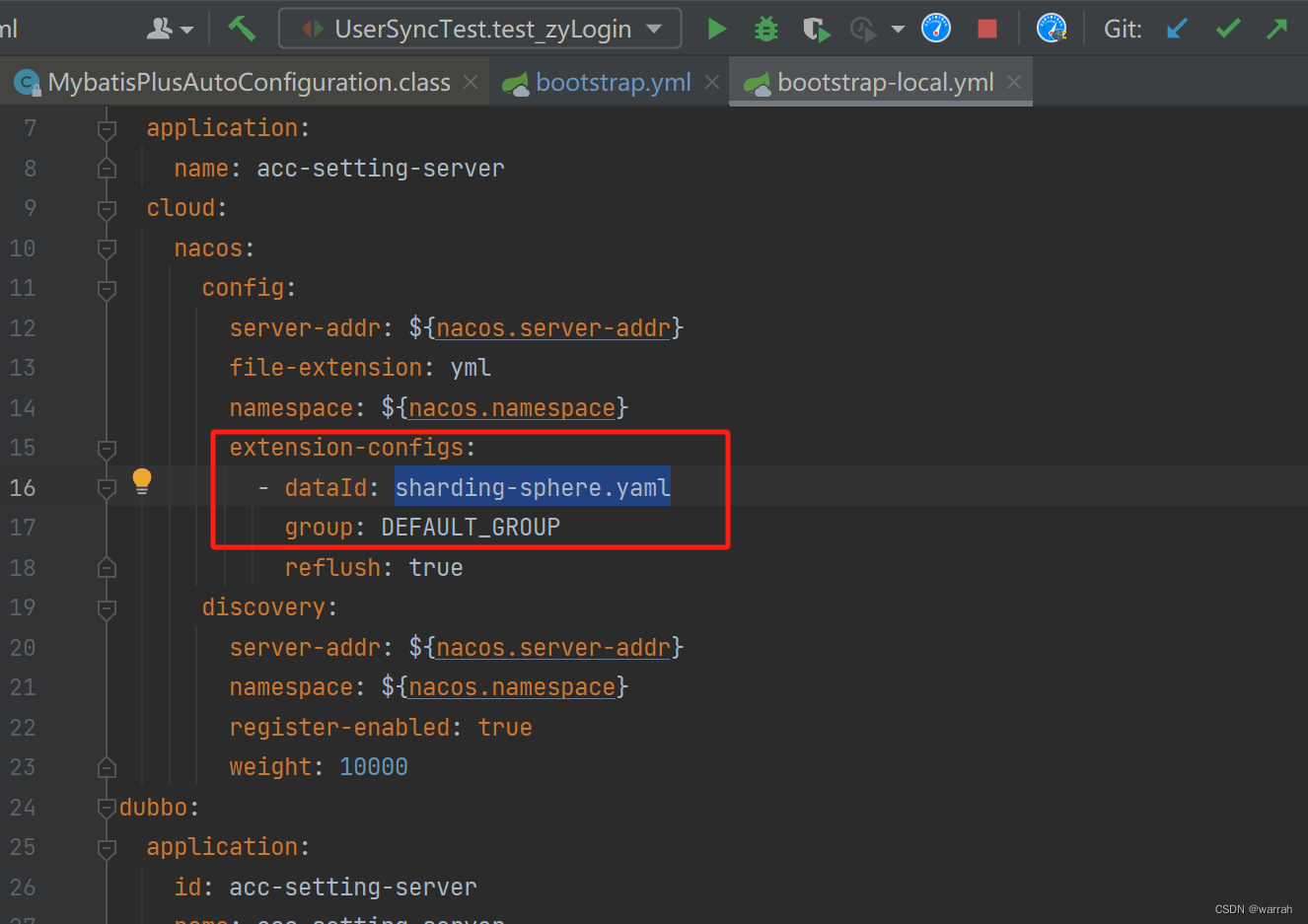Click the nacos.server-addr reference on line 12
Viewport: 1308px width, 924px height.
553,327
